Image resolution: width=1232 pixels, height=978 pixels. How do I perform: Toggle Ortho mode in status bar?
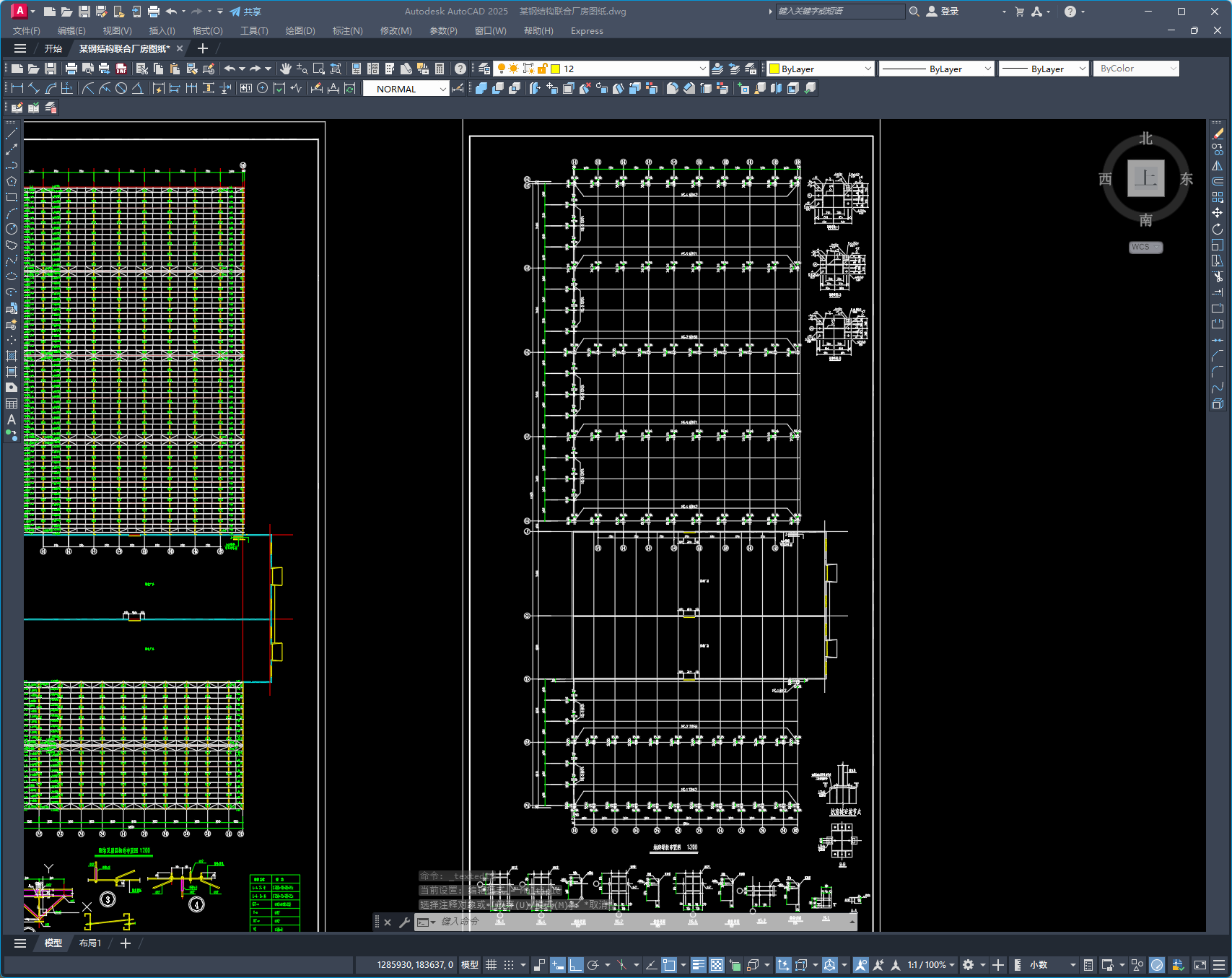[575, 965]
